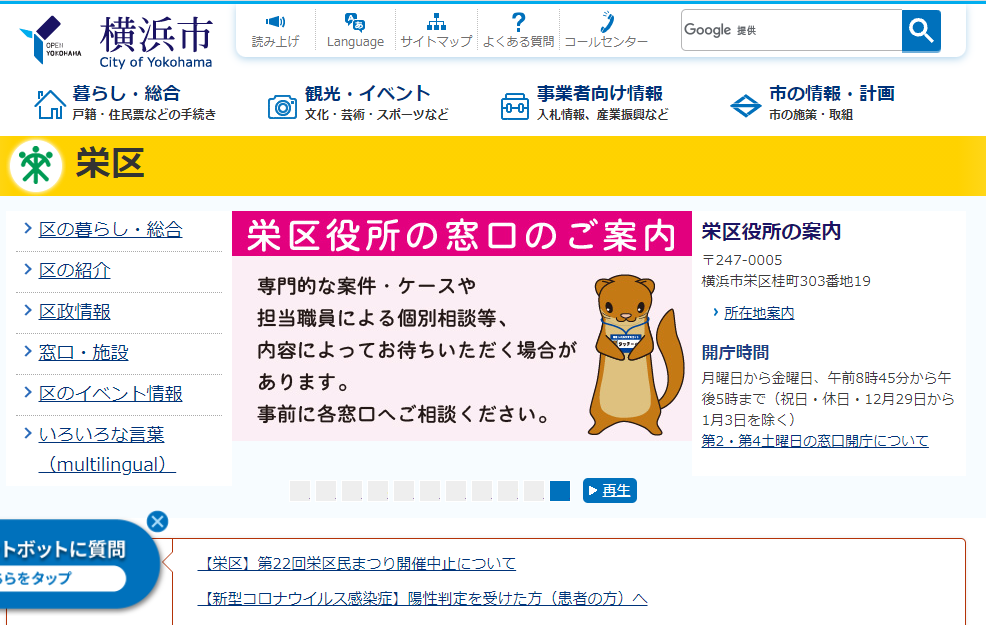The width and height of the screenshot is (986, 625).
Task: Click the よくある質問 question mark icon
Action: tap(518, 22)
